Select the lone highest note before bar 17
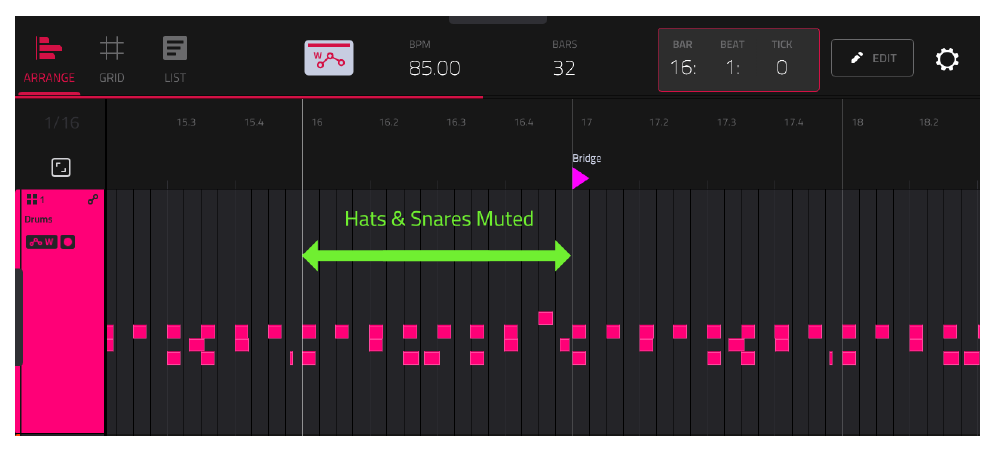 click(545, 318)
